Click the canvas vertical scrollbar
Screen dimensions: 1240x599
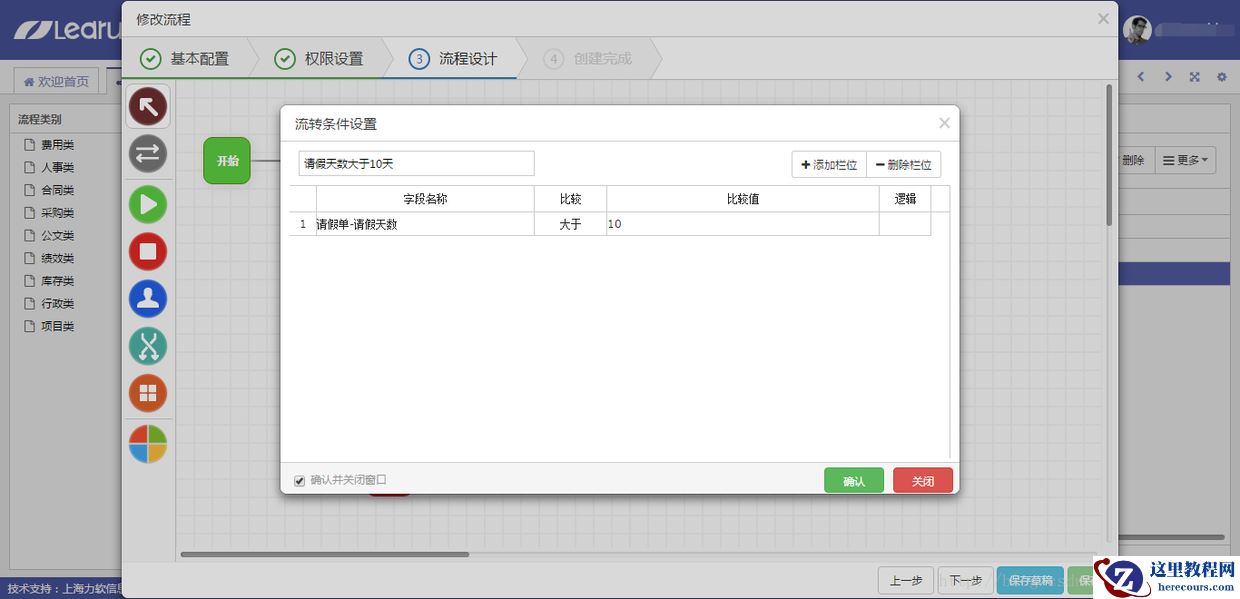(1108, 155)
